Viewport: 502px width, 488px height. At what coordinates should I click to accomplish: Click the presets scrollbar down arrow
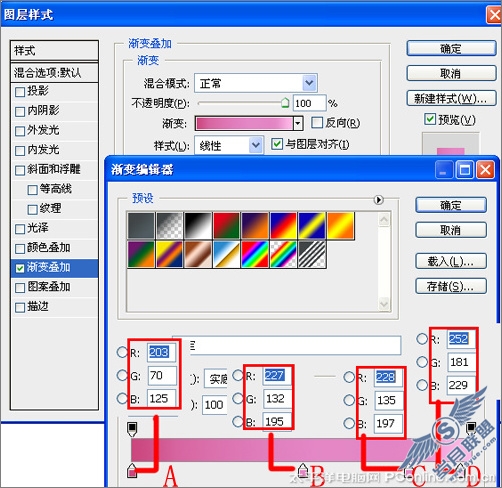coord(384,304)
